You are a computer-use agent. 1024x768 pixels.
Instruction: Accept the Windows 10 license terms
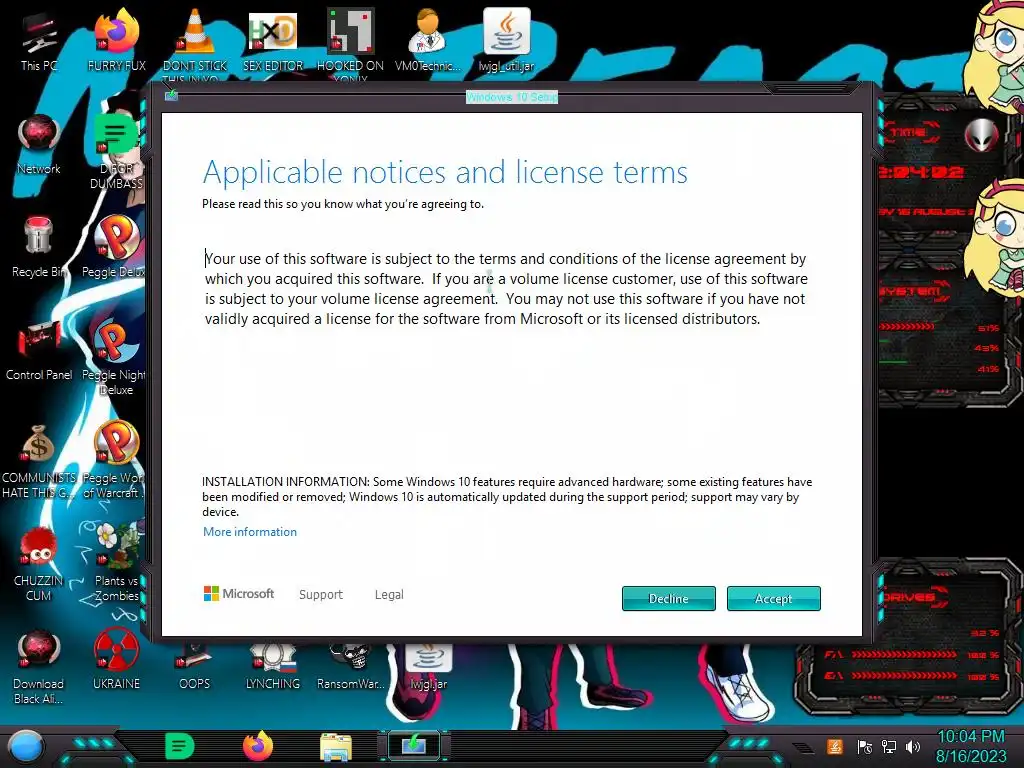click(x=773, y=598)
